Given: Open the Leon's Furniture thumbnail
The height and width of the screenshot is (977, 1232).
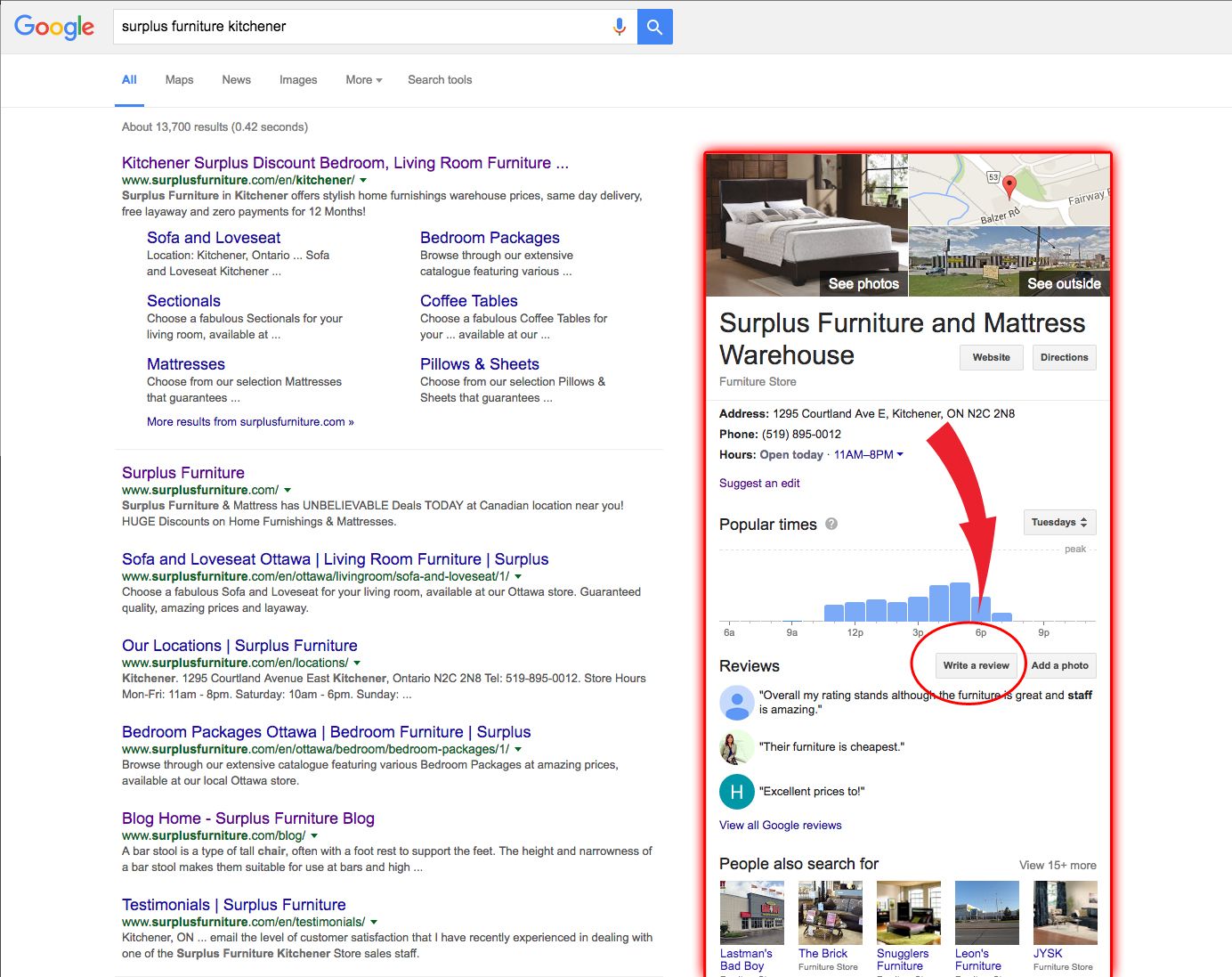Looking at the screenshot, I should point(987,913).
